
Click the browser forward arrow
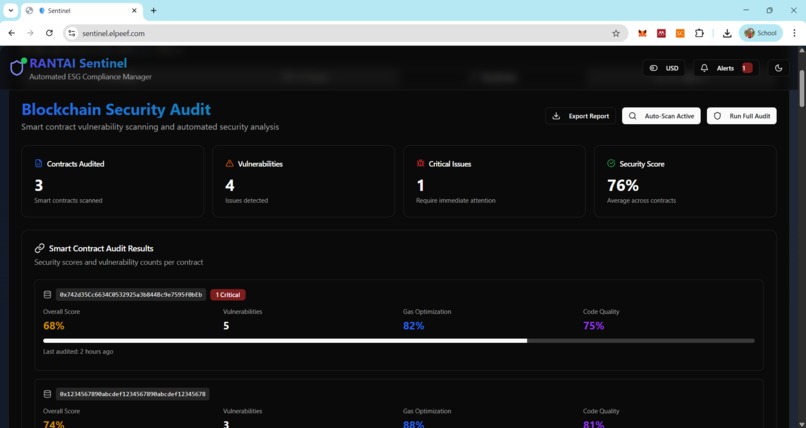point(30,33)
